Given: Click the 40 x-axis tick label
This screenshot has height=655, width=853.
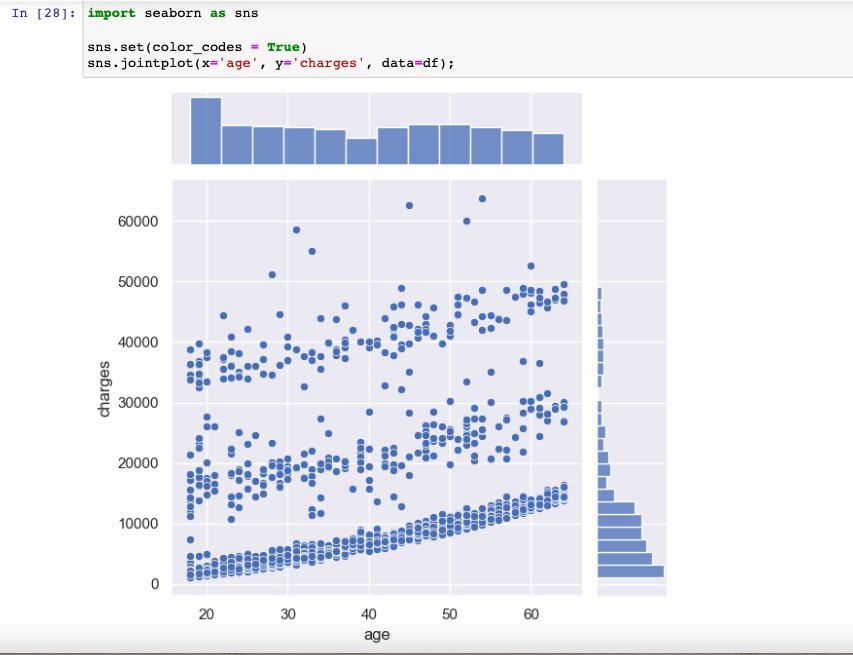Looking at the screenshot, I should [369, 614].
